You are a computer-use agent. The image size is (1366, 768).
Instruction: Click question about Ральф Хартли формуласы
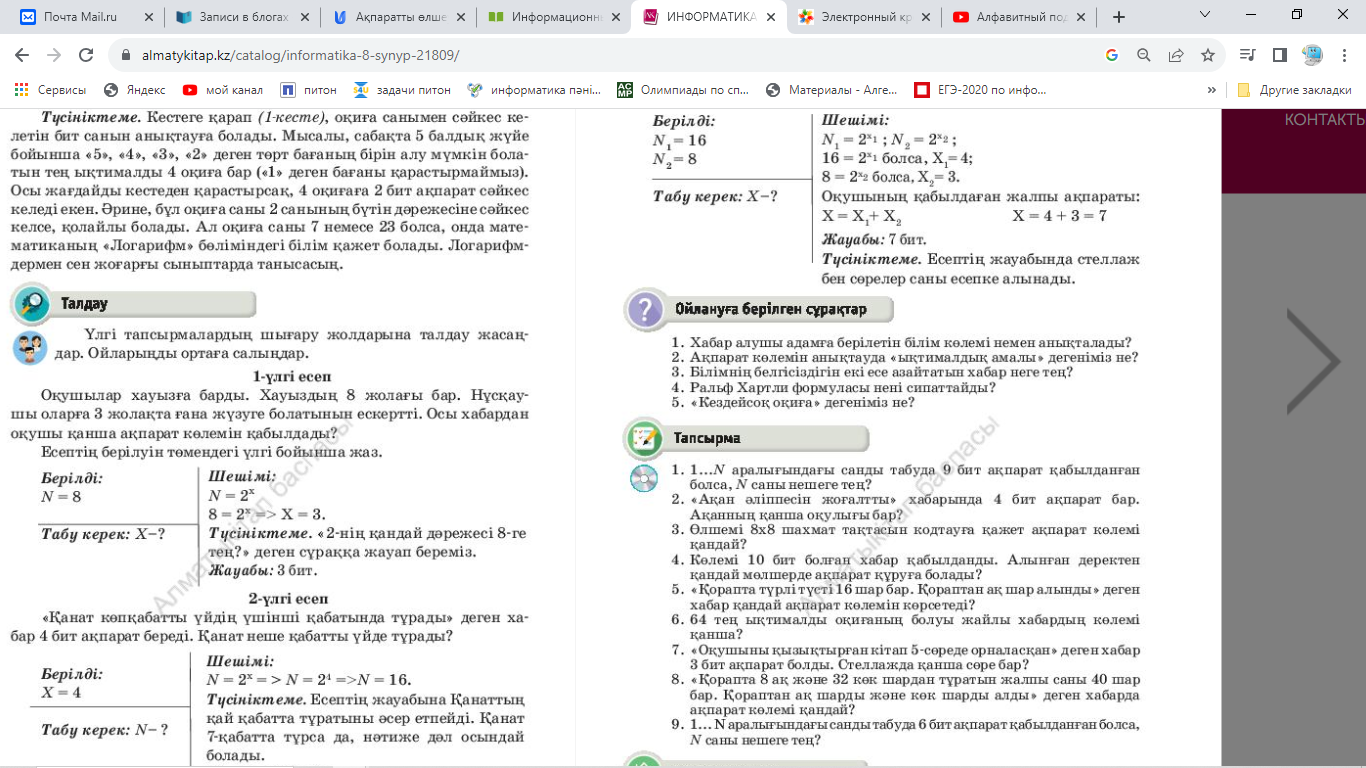[x=833, y=387]
